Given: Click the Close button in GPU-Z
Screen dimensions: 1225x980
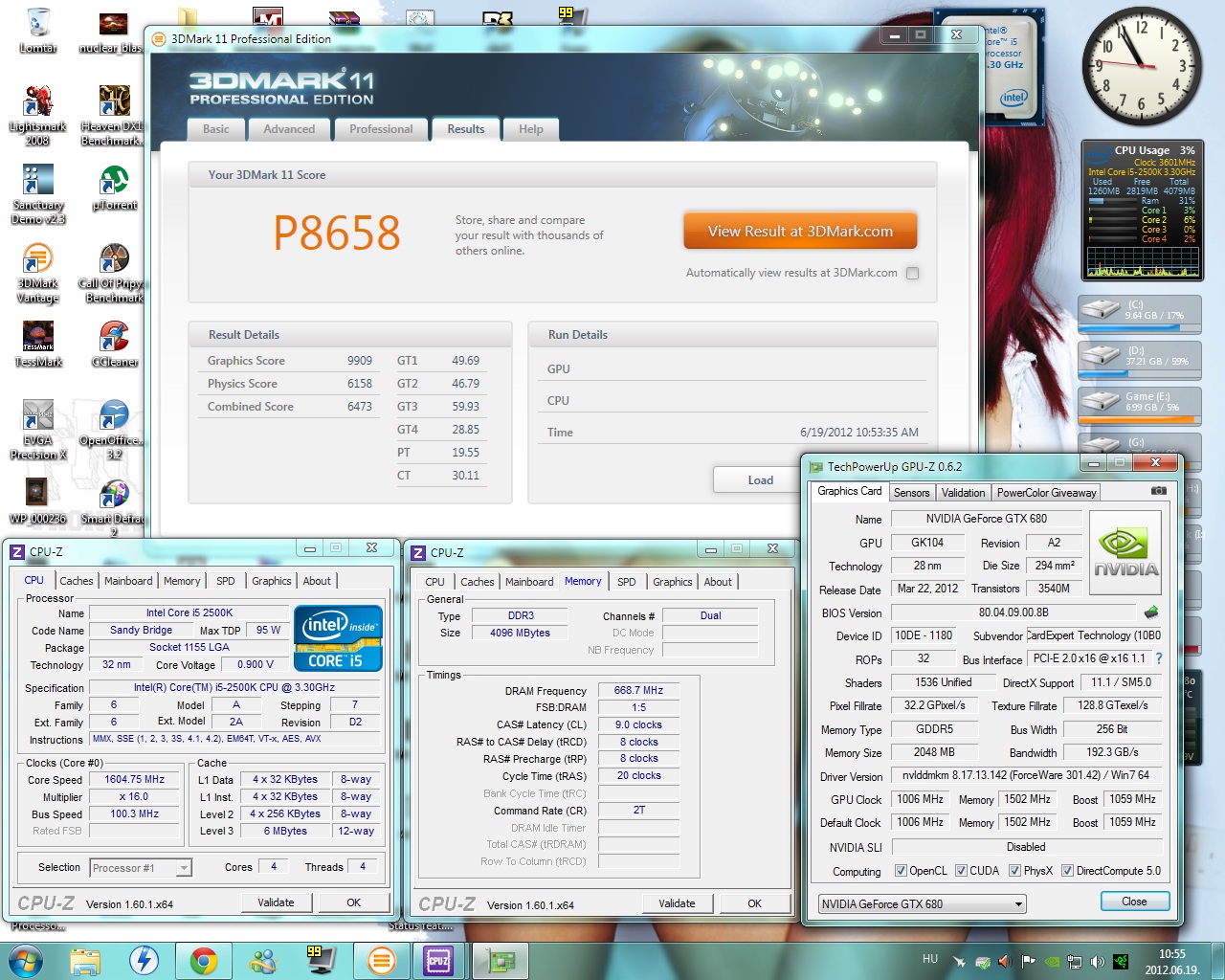Looking at the screenshot, I should pyautogui.click(x=1134, y=902).
